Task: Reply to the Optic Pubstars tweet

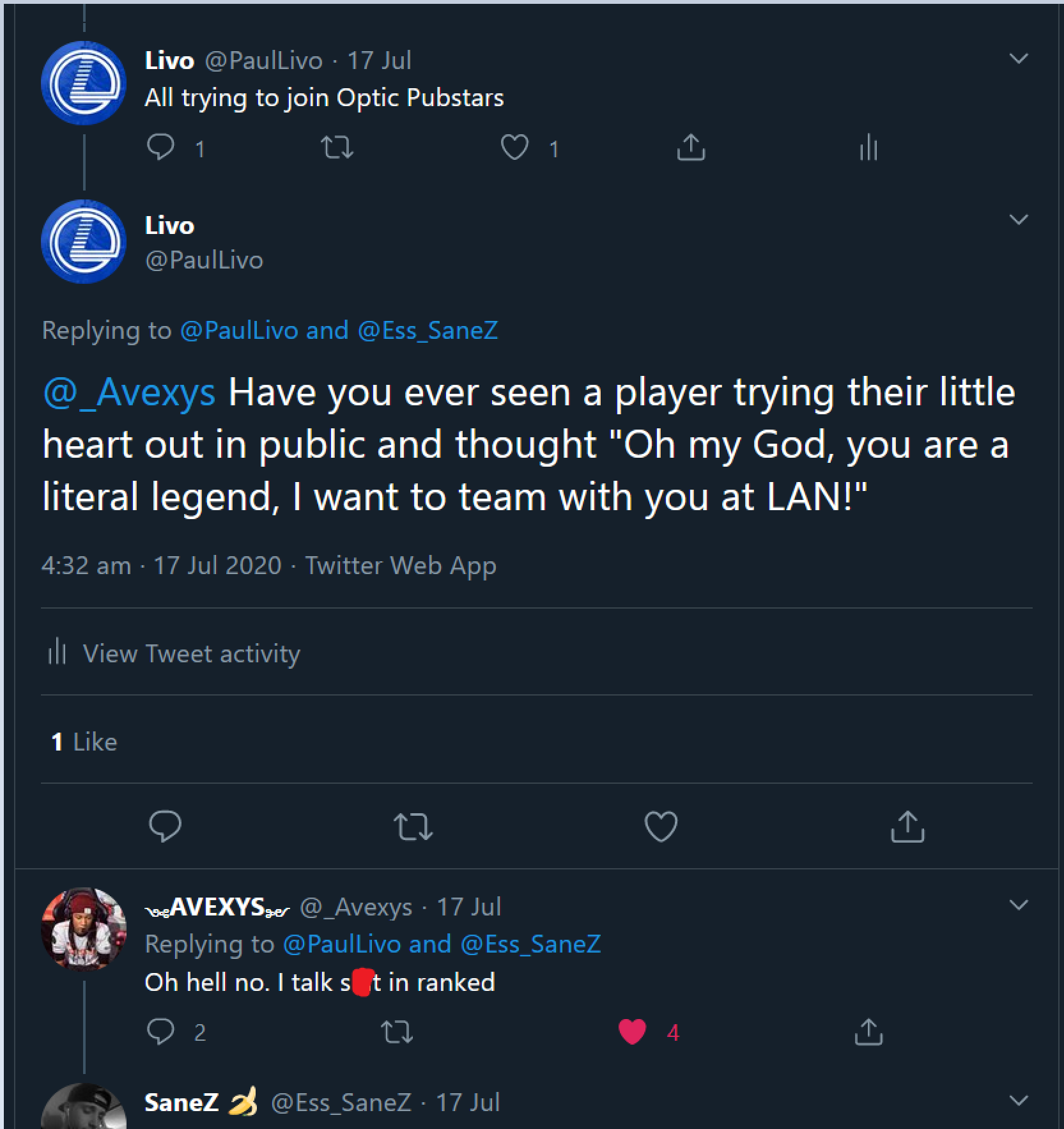Action: coord(160,148)
